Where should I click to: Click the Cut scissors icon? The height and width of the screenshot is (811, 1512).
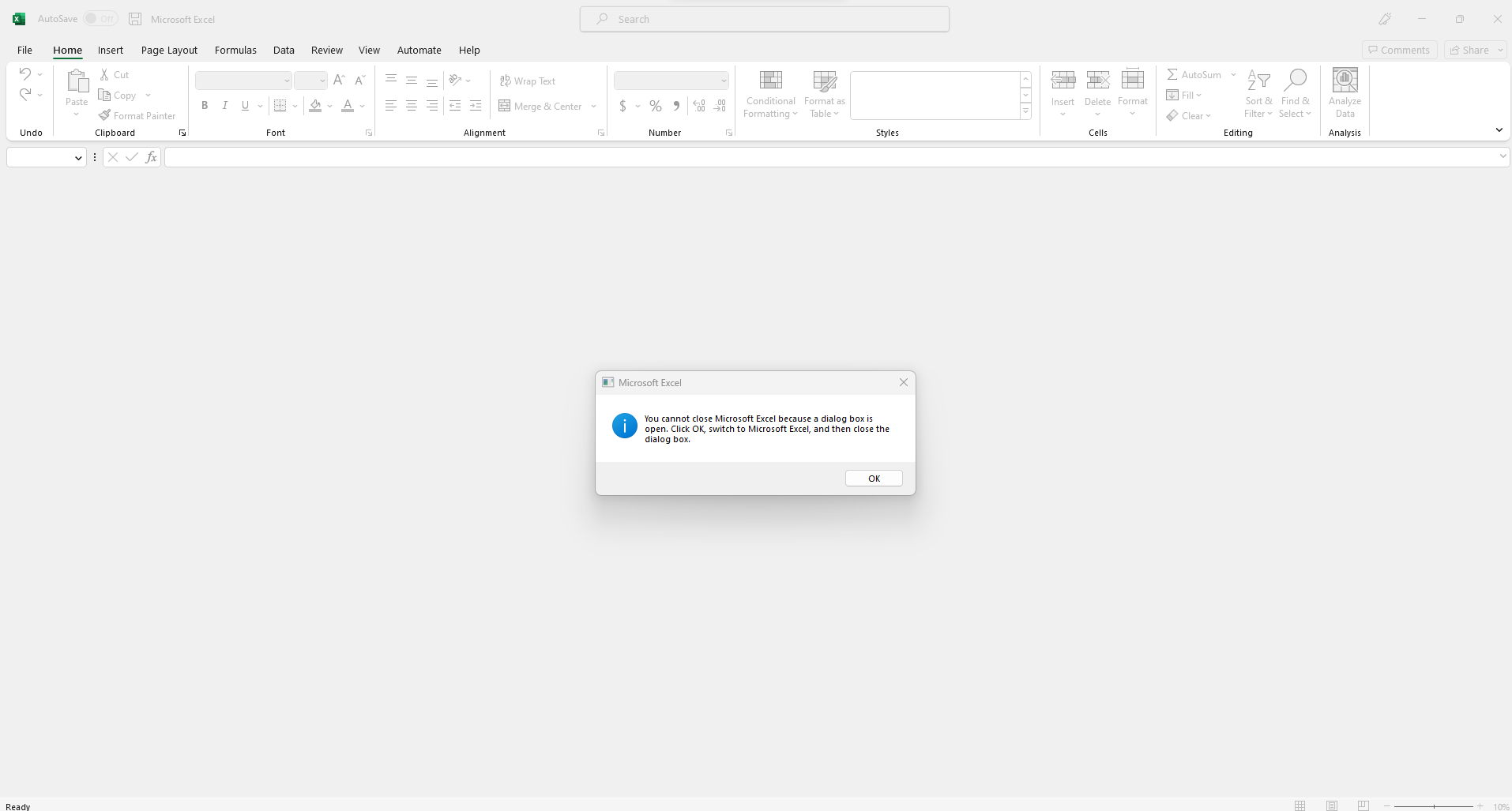(104, 74)
